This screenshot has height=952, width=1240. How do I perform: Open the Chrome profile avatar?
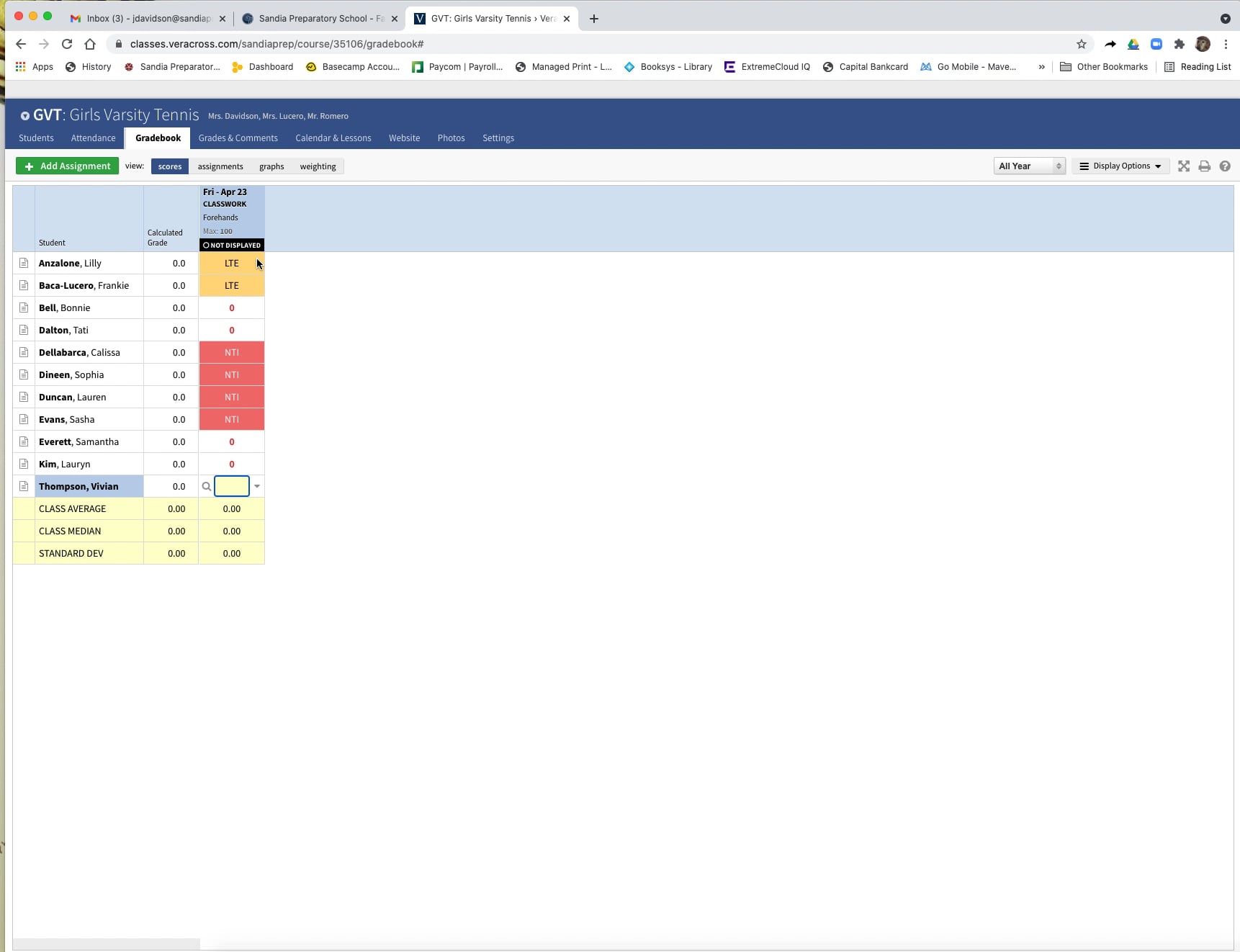[x=1203, y=44]
